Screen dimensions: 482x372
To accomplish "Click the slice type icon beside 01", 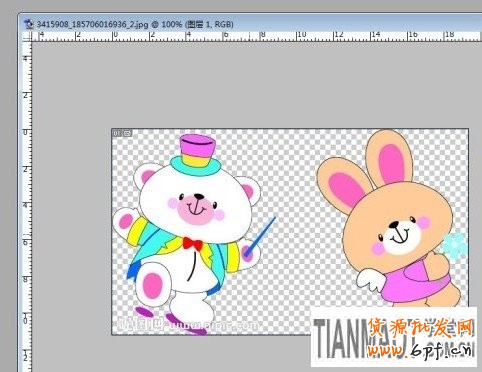I will pyautogui.click(x=128, y=133).
